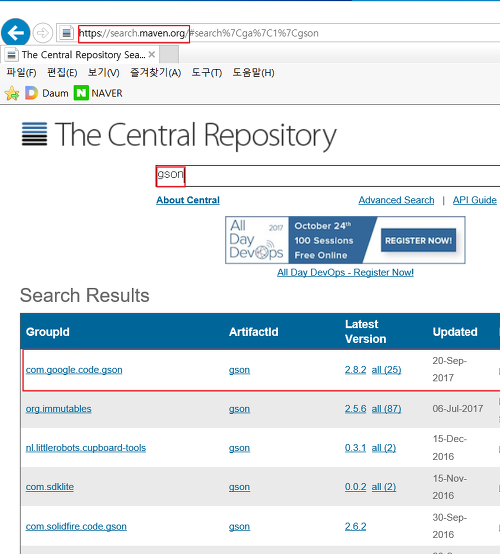500x554 pixels.
Task: Click the REGISTER NOW! banner button
Action: [x=418, y=241]
